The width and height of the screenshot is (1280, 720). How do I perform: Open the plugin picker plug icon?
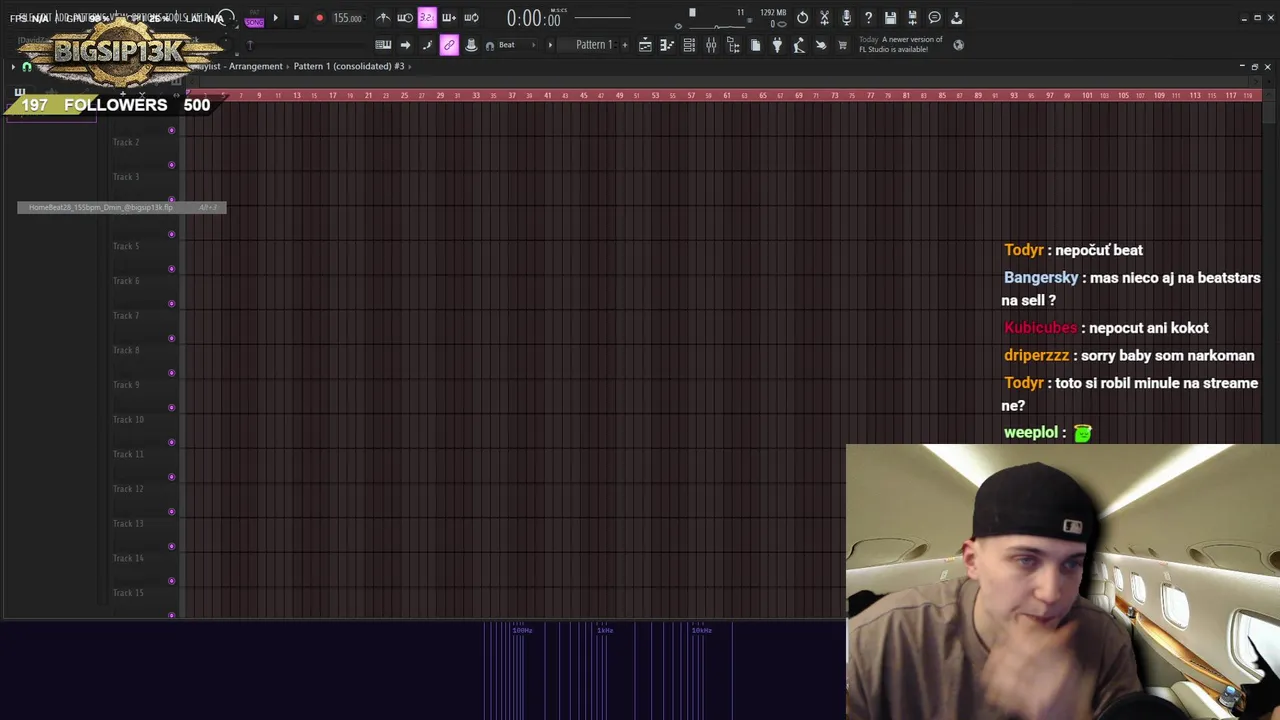777,45
